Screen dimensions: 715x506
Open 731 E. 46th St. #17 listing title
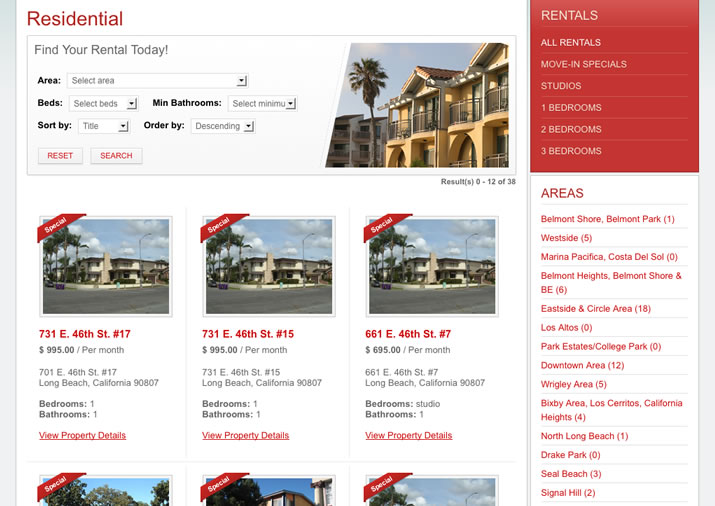[85, 334]
